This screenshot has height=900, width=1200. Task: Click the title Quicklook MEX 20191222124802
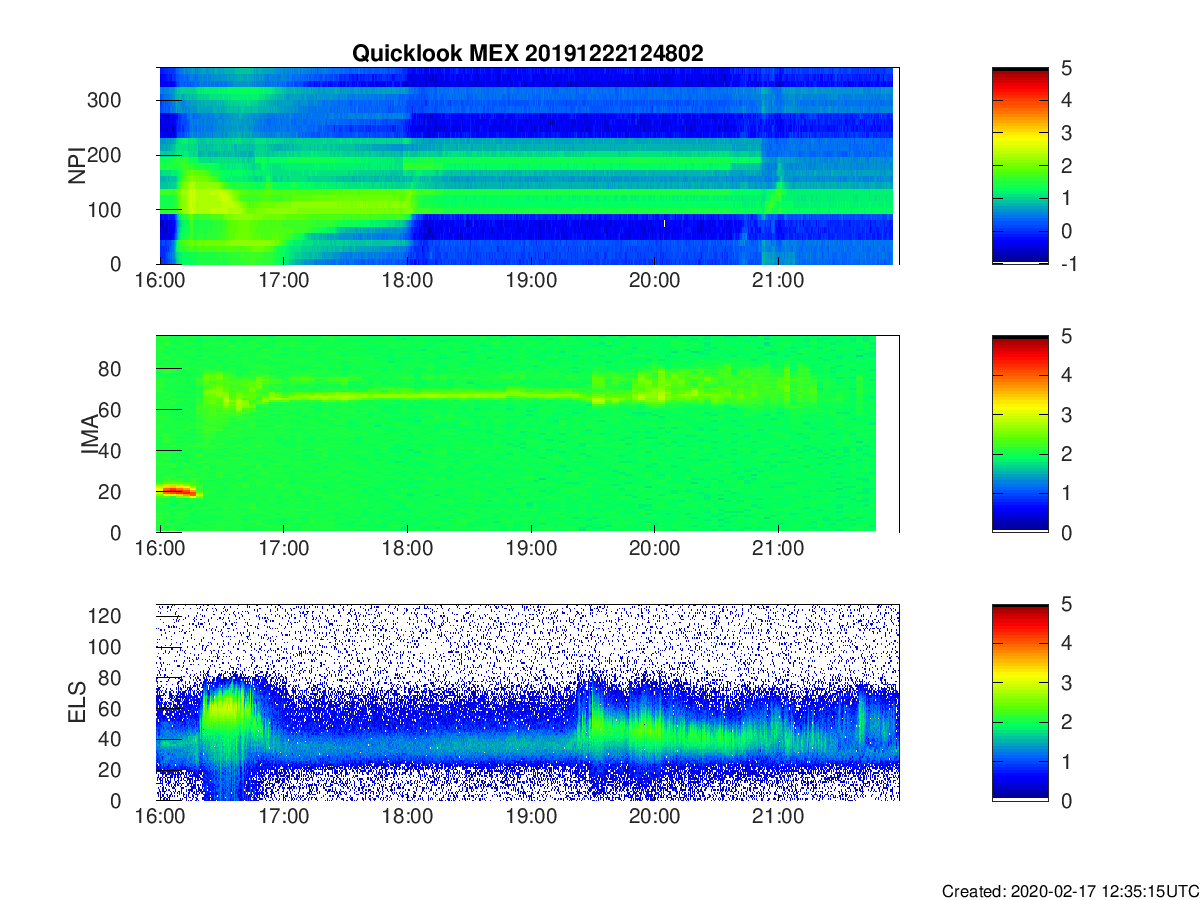[527, 54]
